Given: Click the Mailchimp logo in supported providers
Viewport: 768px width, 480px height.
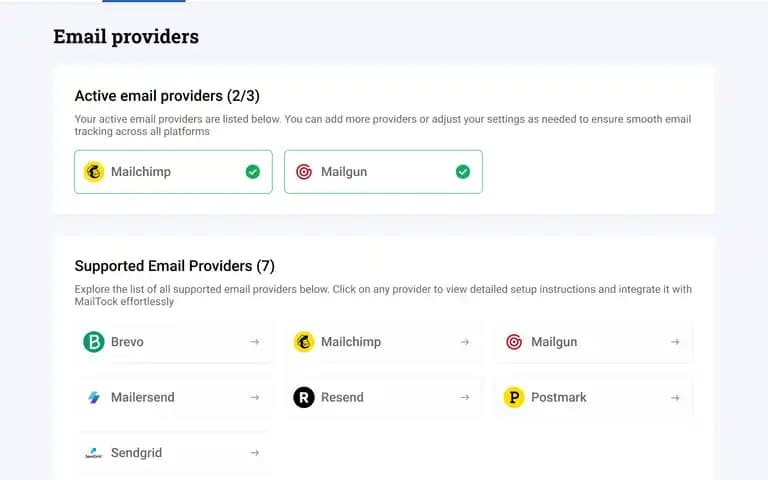Looking at the screenshot, I should 304,342.
